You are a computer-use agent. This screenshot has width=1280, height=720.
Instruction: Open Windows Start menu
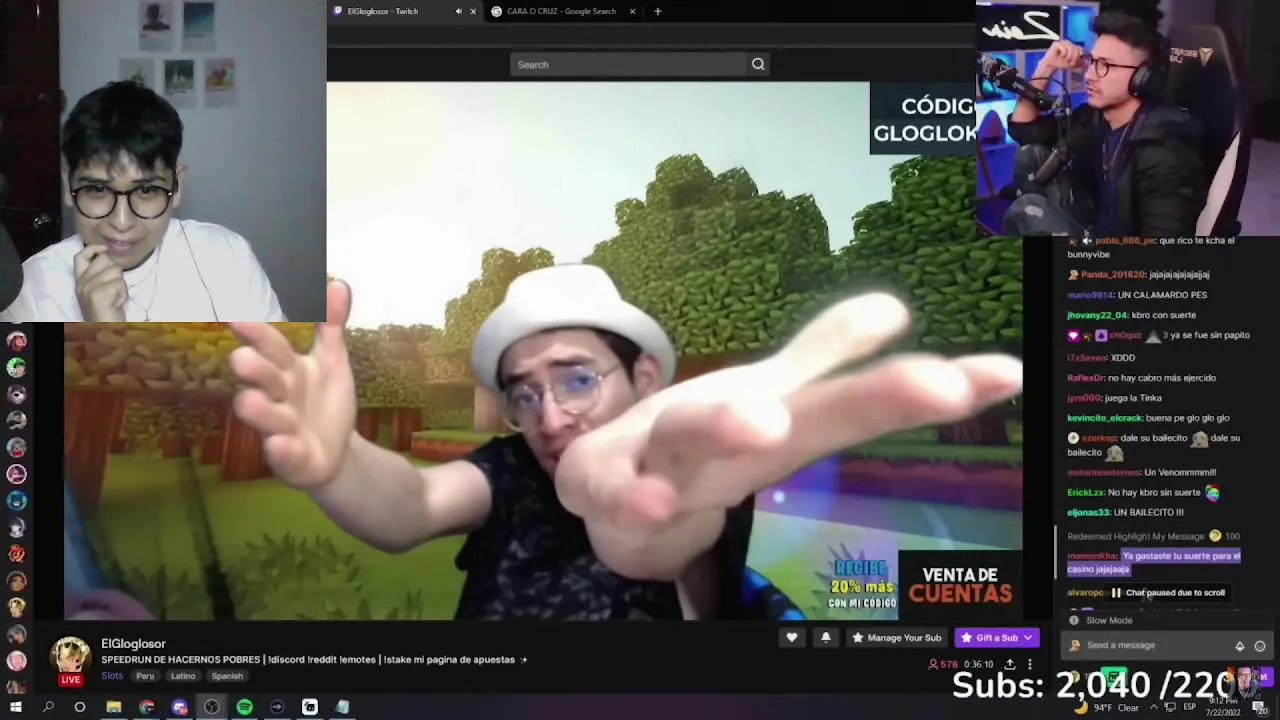tap(15, 707)
